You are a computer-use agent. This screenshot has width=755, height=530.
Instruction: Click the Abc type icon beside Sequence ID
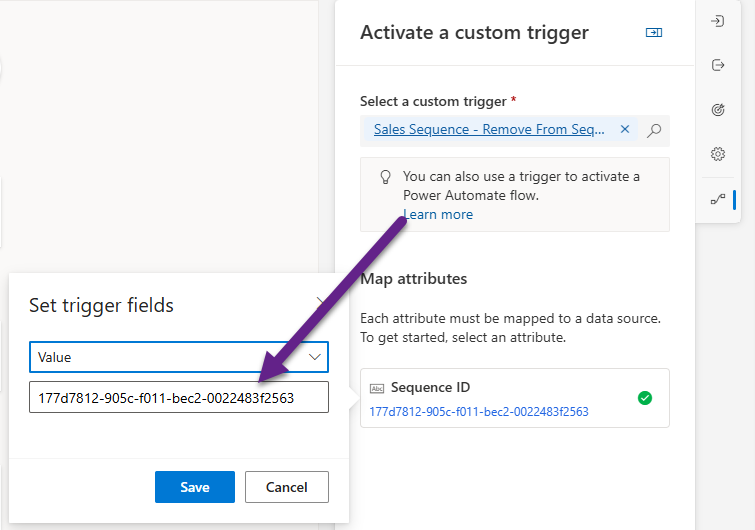pos(377,388)
